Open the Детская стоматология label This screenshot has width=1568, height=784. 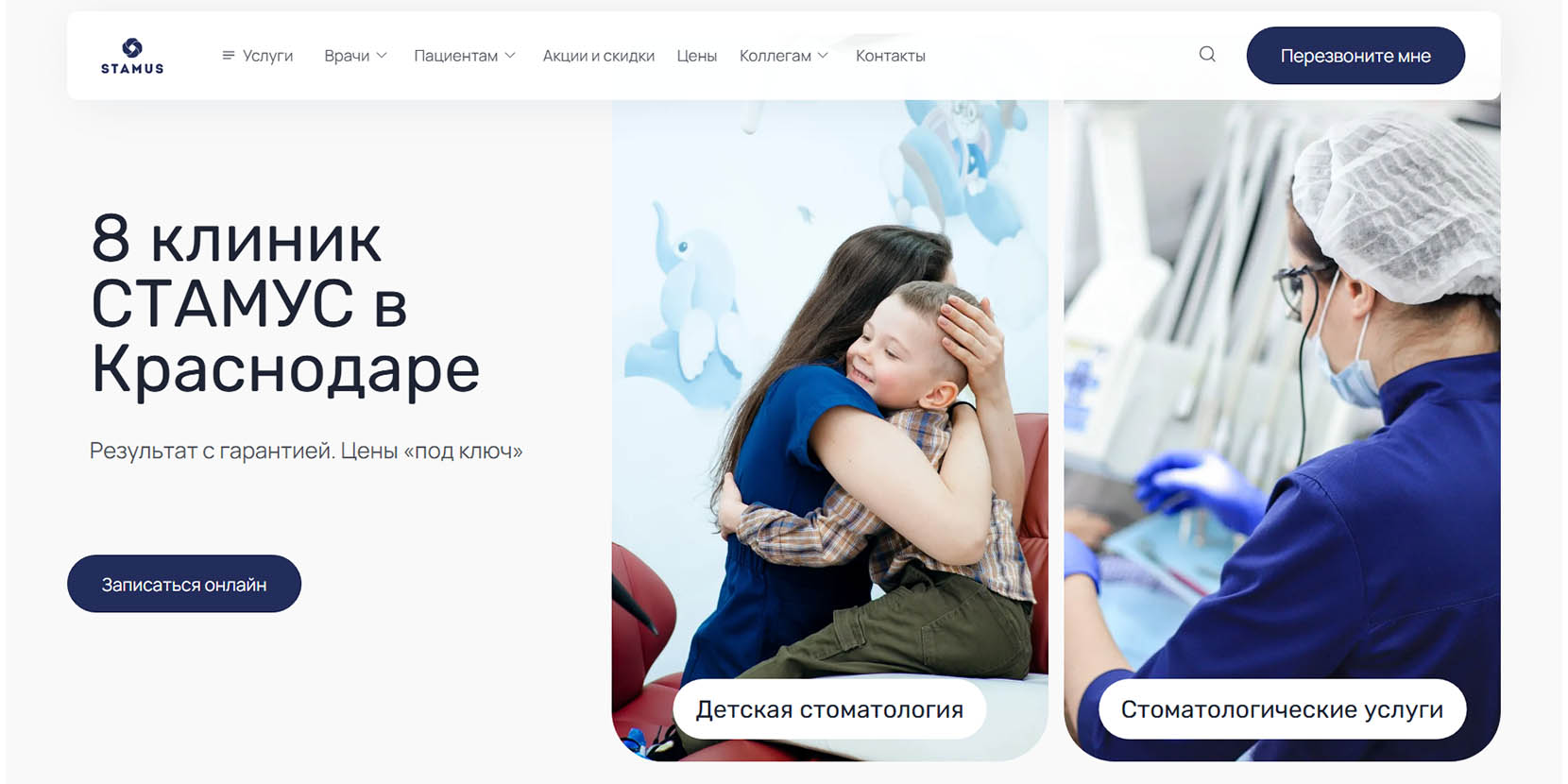point(829,709)
